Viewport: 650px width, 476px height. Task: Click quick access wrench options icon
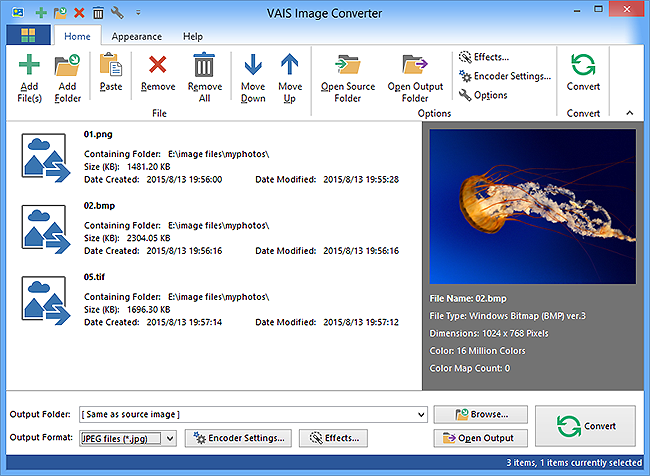click(x=117, y=13)
